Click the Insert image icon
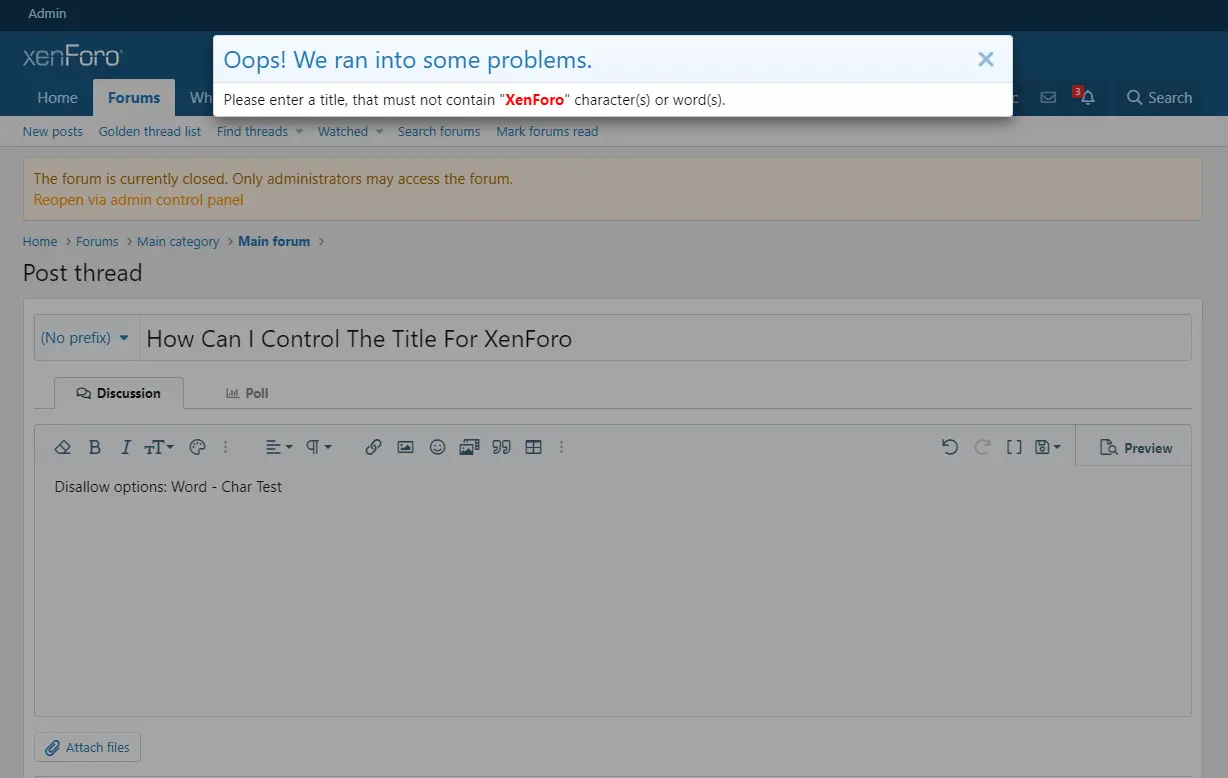Image resolution: width=1228 pixels, height=778 pixels. (x=405, y=447)
